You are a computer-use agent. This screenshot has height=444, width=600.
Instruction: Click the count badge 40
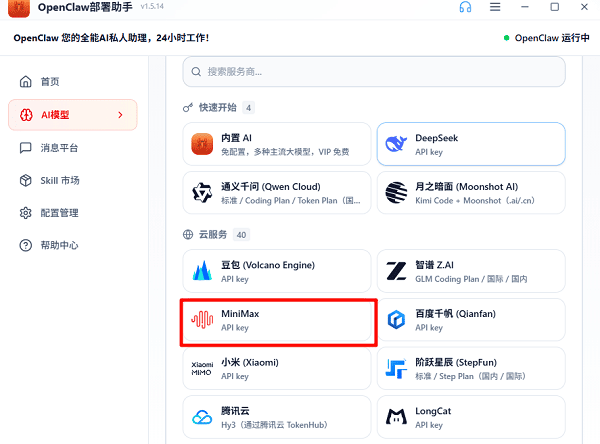tap(241, 235)
